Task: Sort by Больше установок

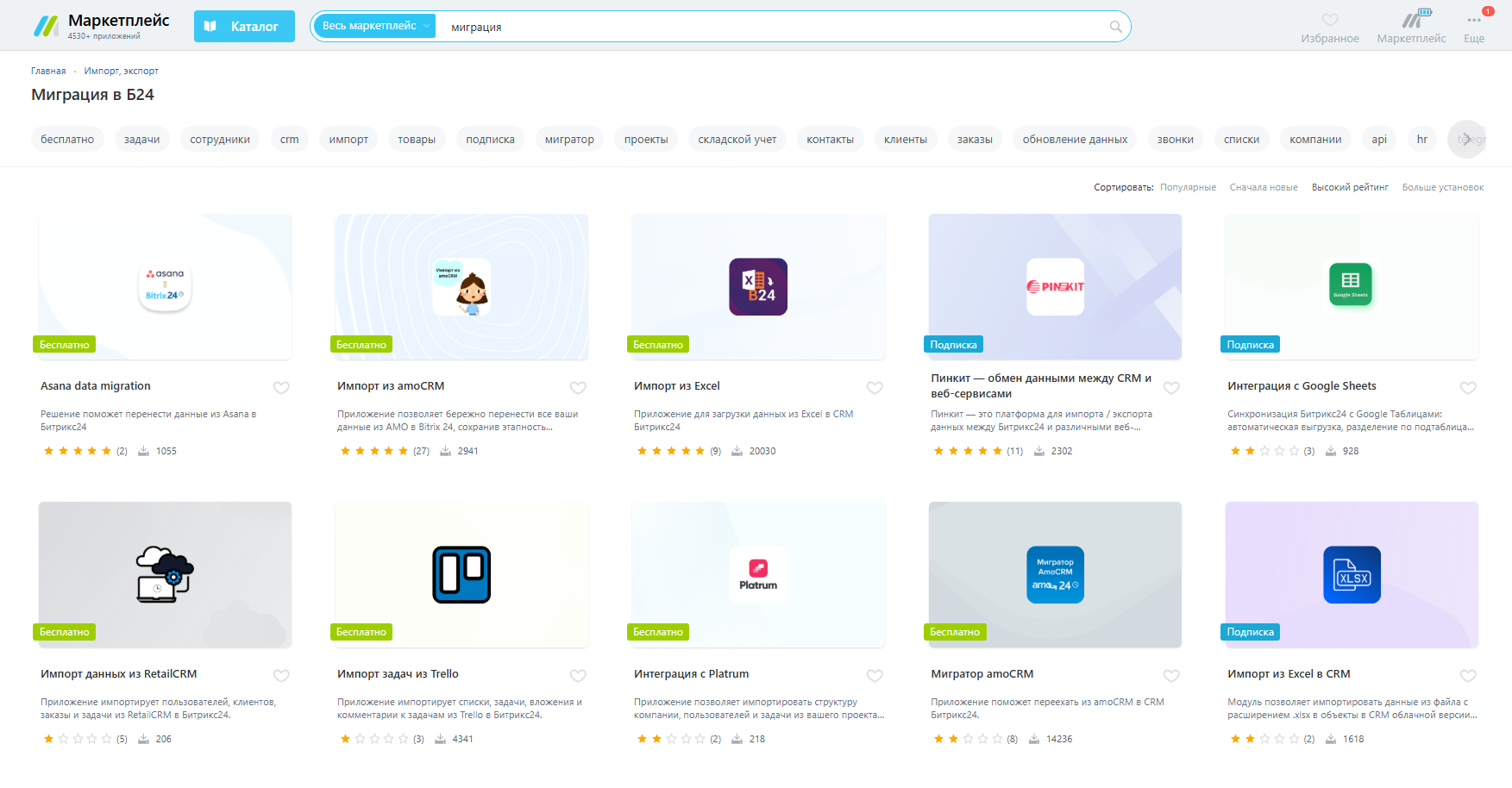Action: point(1443,187)
